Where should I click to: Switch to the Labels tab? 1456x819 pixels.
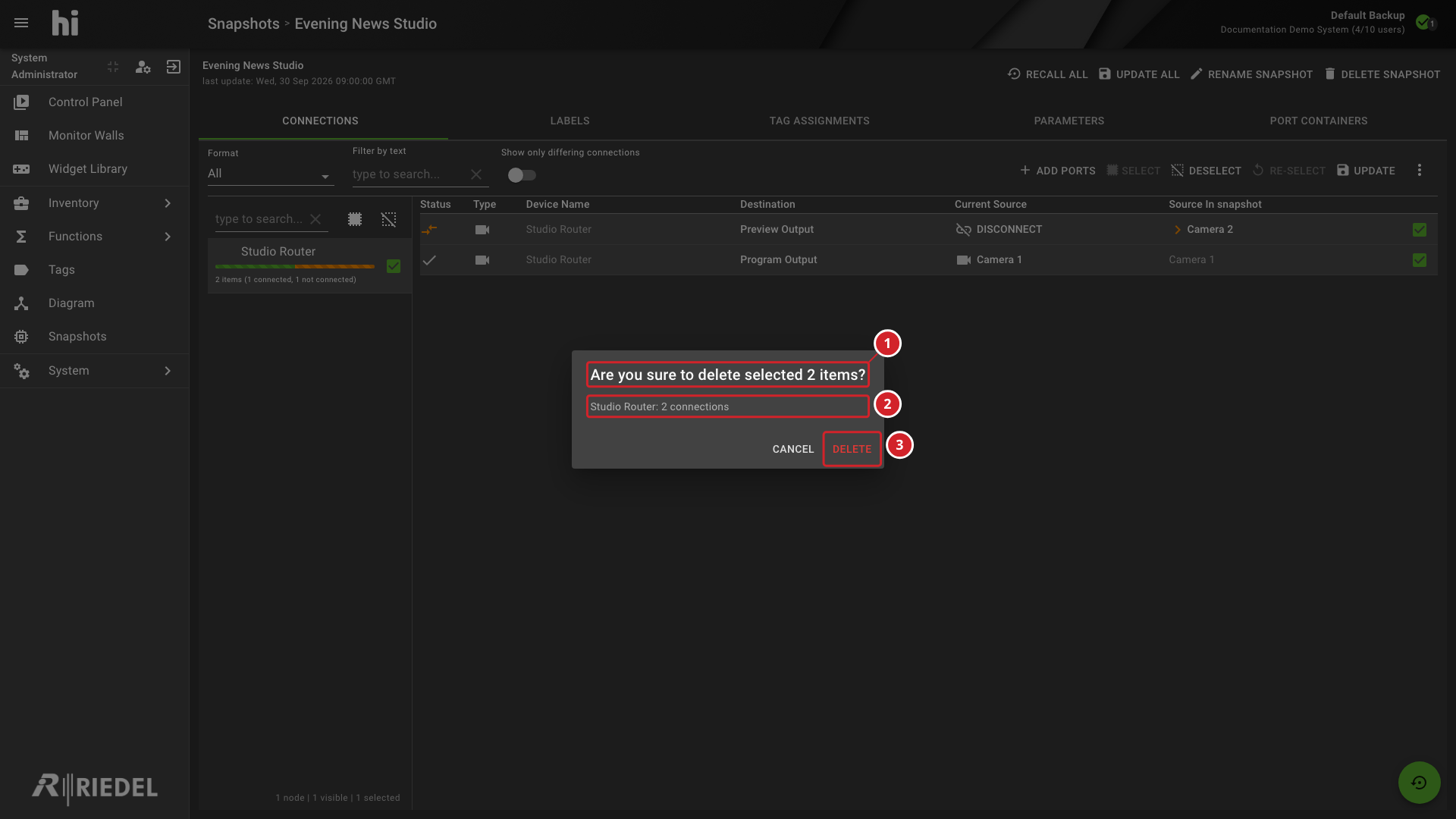(x=570, y=121)
